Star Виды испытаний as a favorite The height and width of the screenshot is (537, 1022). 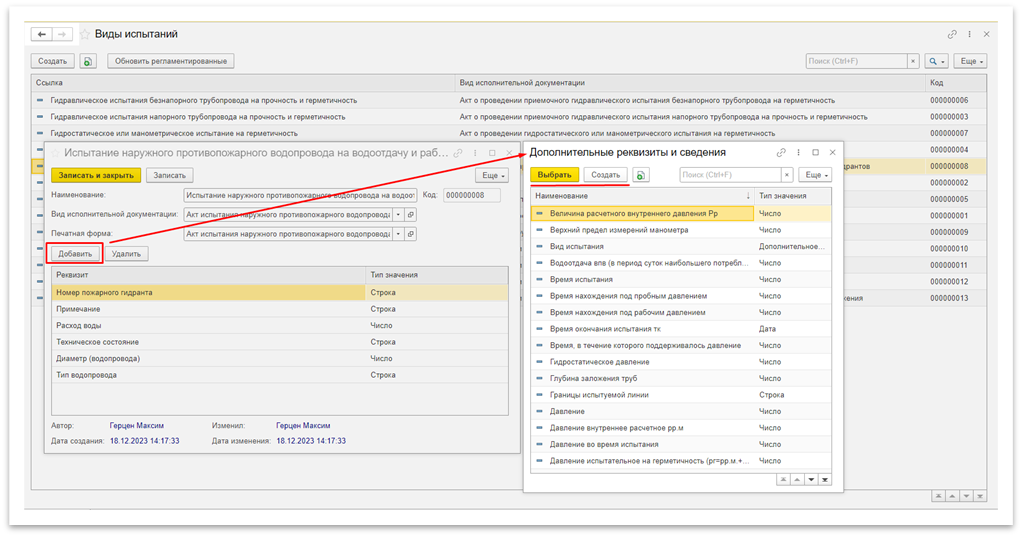(84, 34)
